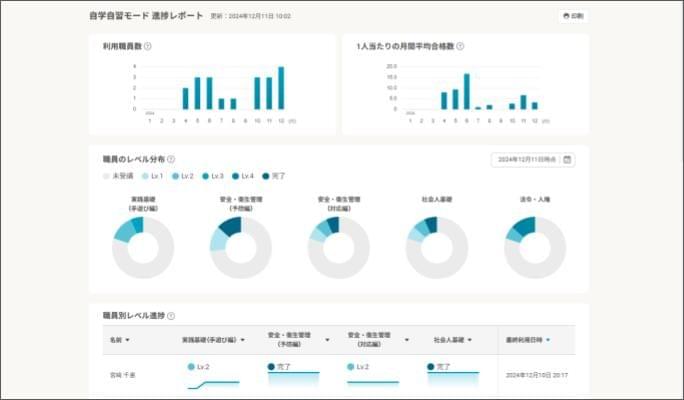Toggle the 未受講 legend item
The image size is (684, 400).
pos(118,176)
